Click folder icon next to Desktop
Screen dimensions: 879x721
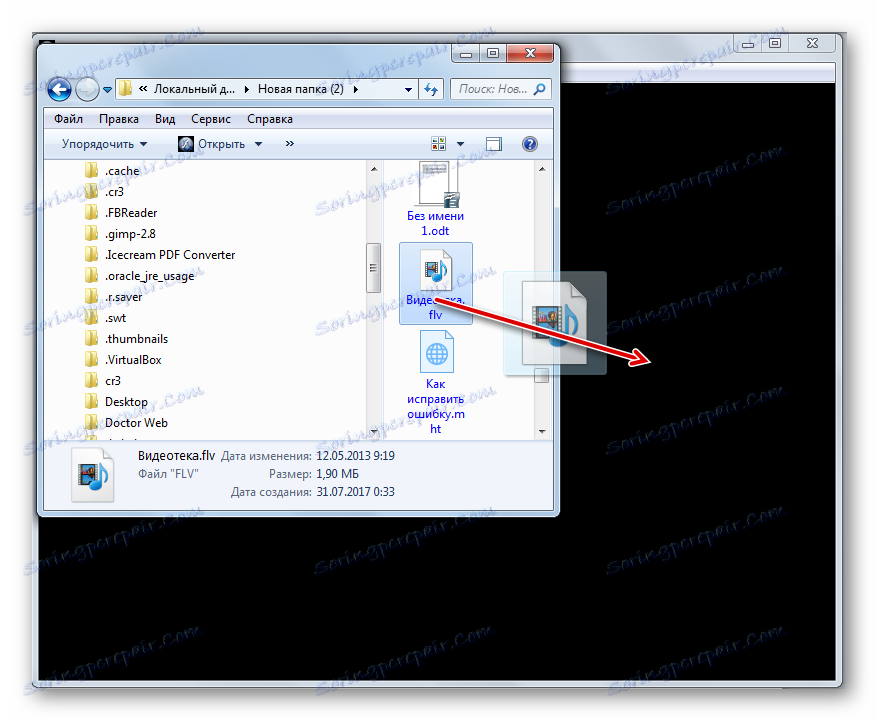[x=91, y=401]
